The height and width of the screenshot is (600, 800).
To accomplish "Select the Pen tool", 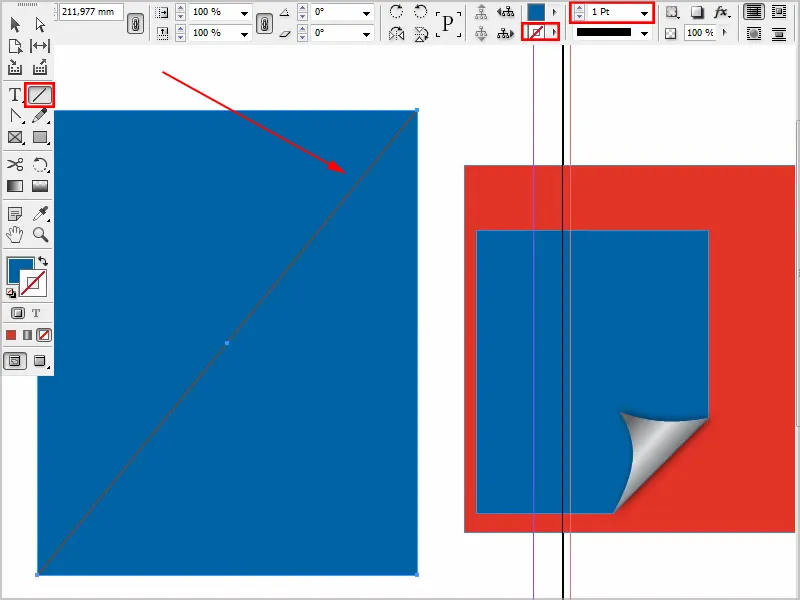I will coord(16,116).
